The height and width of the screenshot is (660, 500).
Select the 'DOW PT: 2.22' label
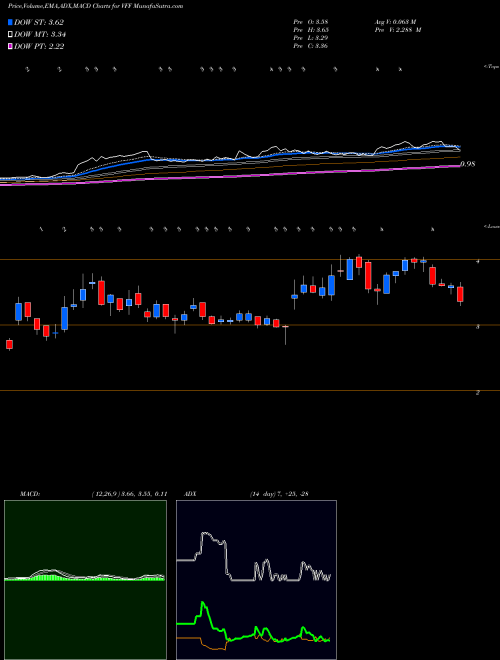click(39, 47)
